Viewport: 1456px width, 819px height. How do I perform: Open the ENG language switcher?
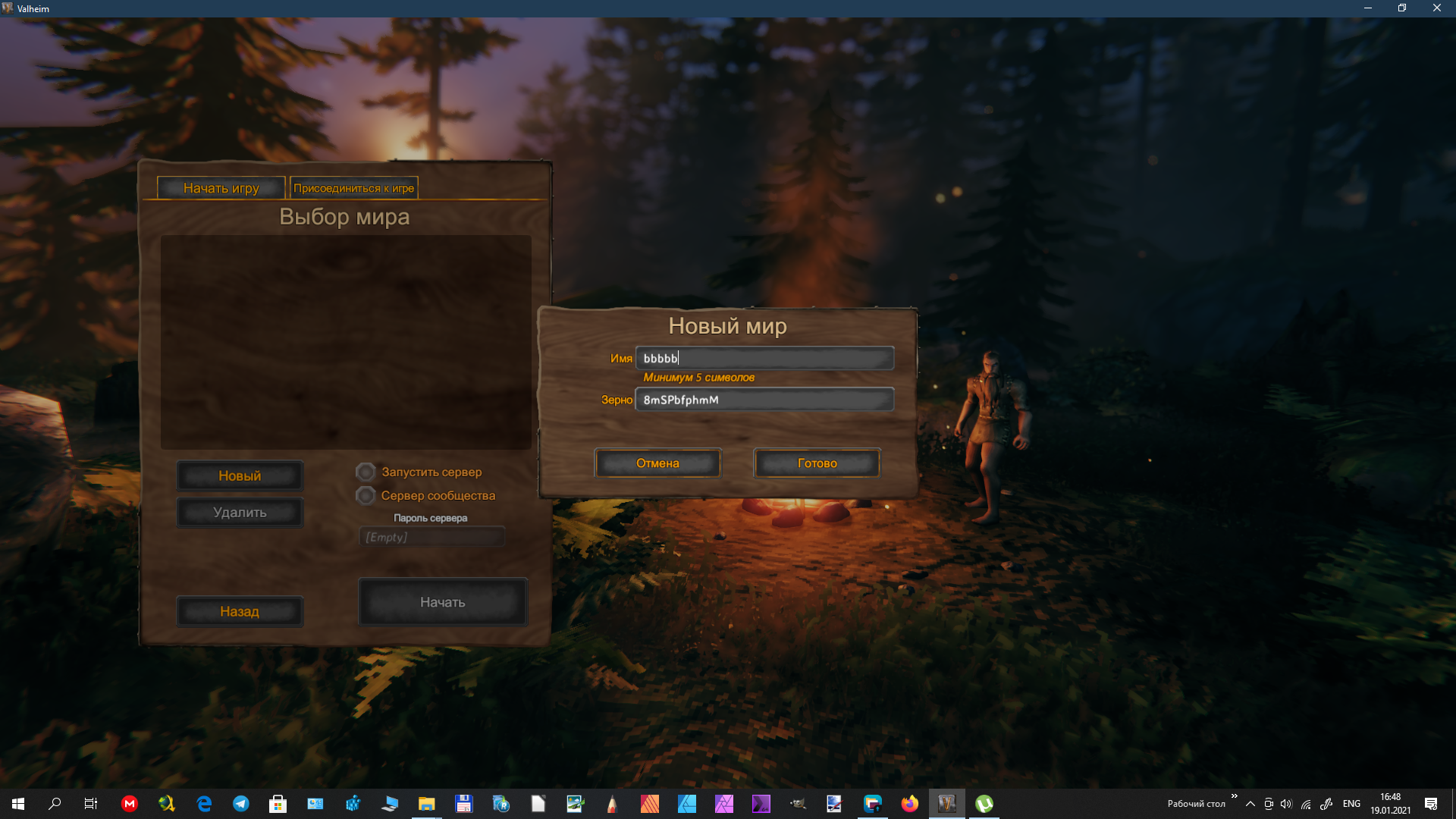click(1351, 804)
